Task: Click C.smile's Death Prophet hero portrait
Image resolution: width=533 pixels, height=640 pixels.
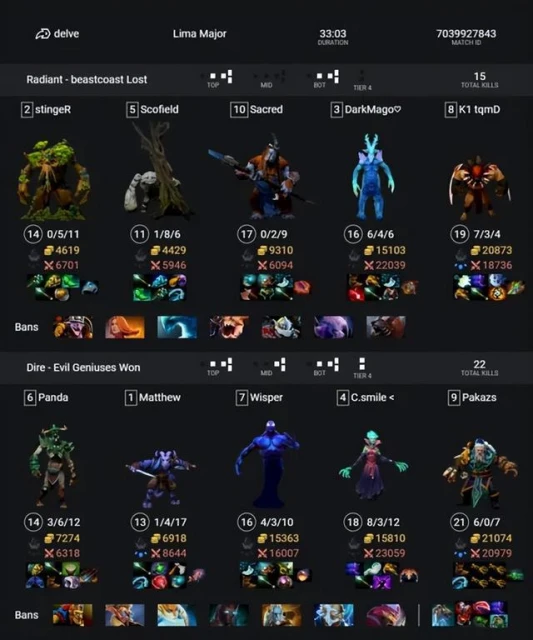Action: point(373,467)
